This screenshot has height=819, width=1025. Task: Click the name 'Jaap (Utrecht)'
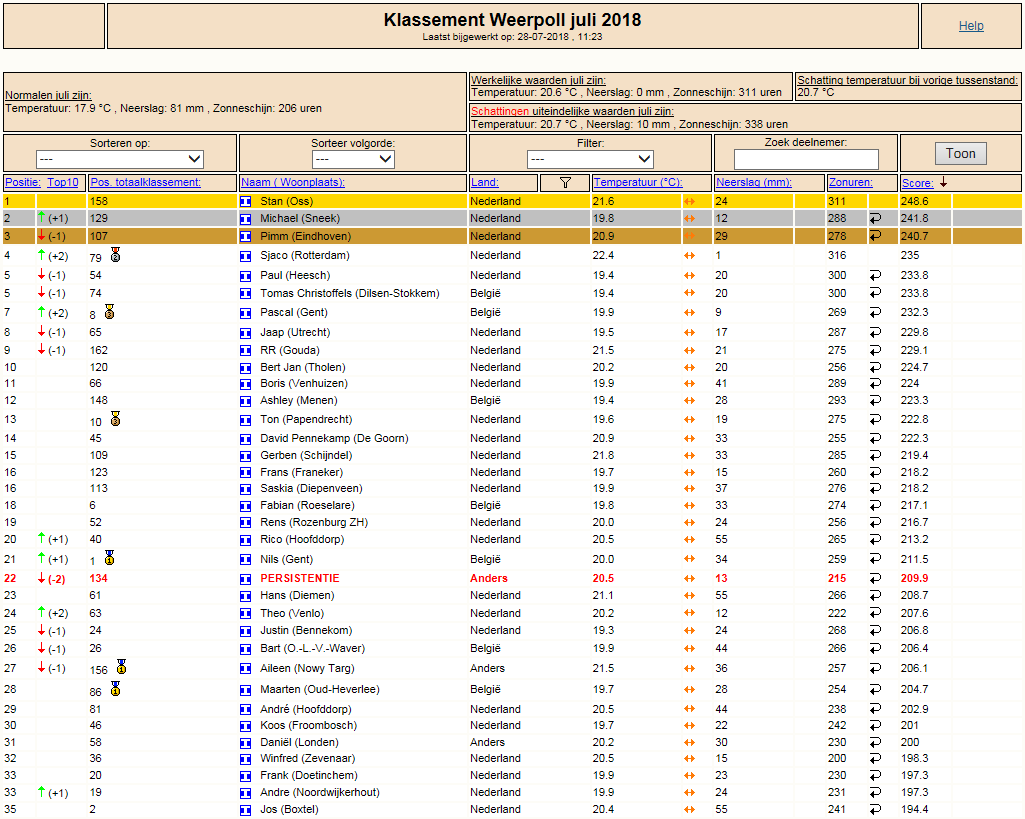pyautogui.click(x=295, y=333)
